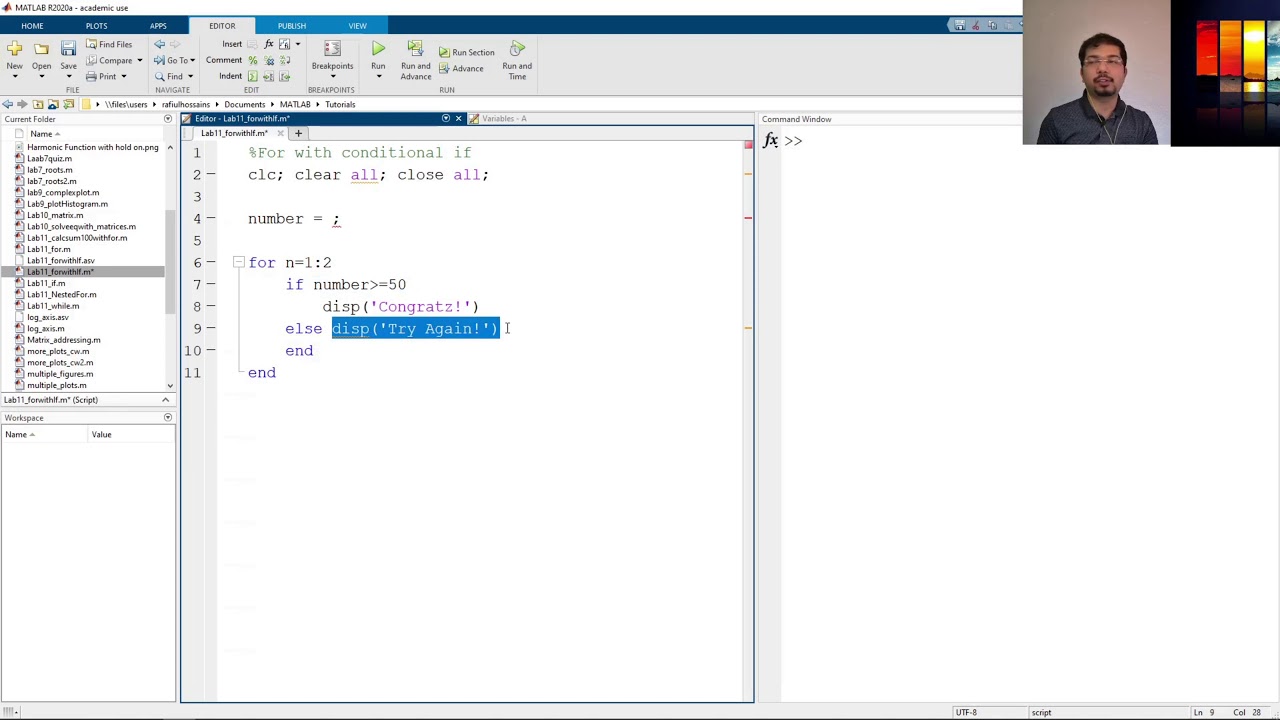Viewport: 1280px width, 720px height.
Task: Click the address bar back arrow
Action: [x=7, y=104]
